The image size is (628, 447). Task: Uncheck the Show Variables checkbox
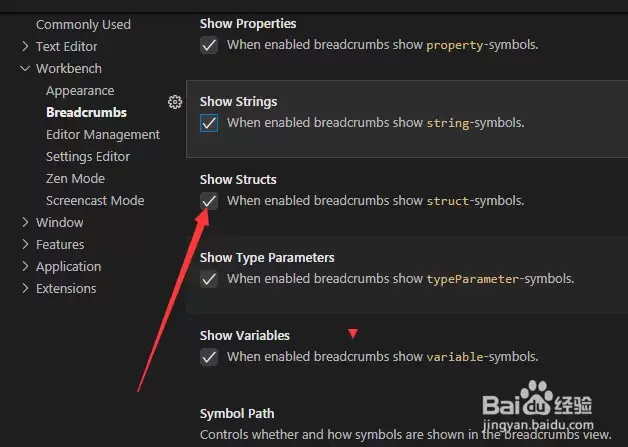click(x=209, y=357)
